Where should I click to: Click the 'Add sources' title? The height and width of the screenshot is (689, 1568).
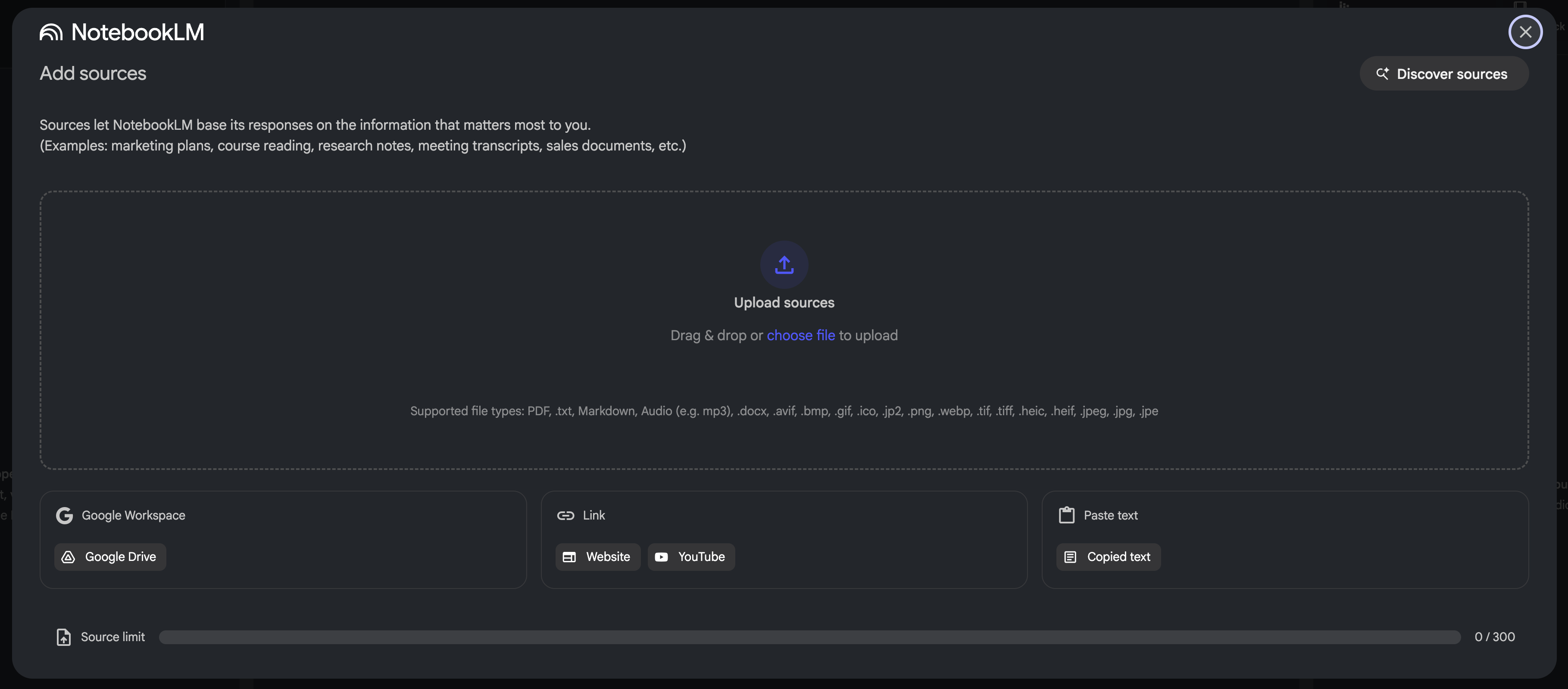coord(93,74)
